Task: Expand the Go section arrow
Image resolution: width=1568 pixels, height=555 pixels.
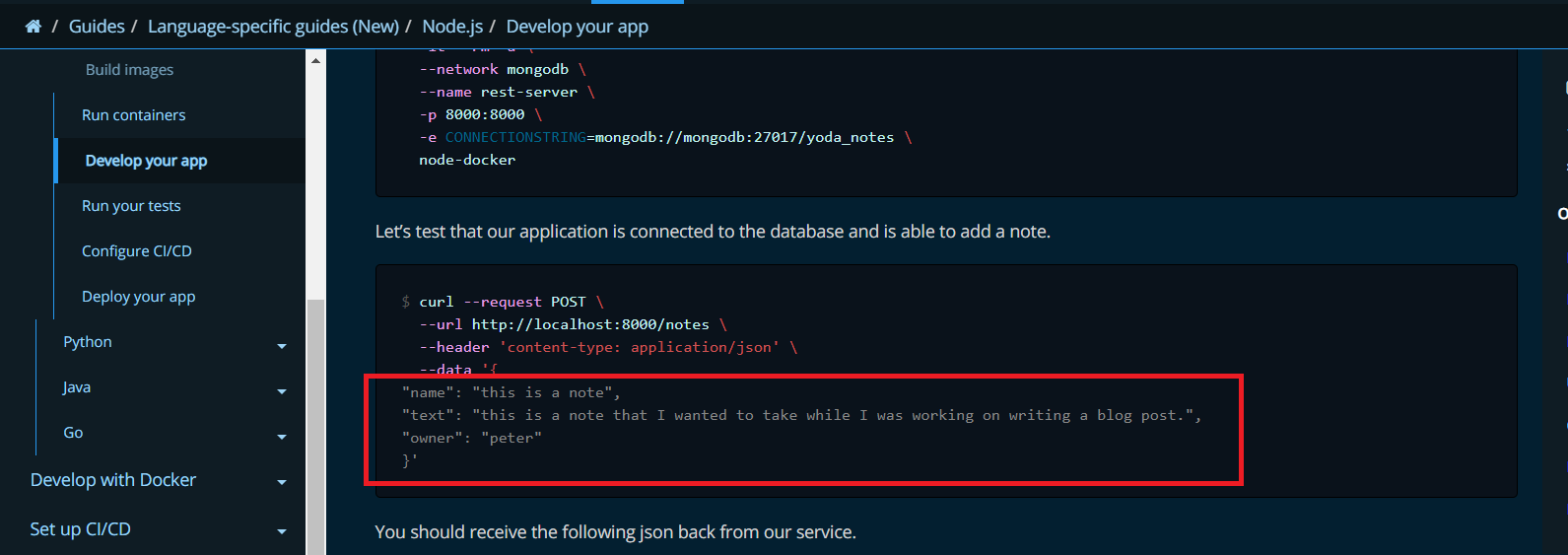Action: (282, 437)
